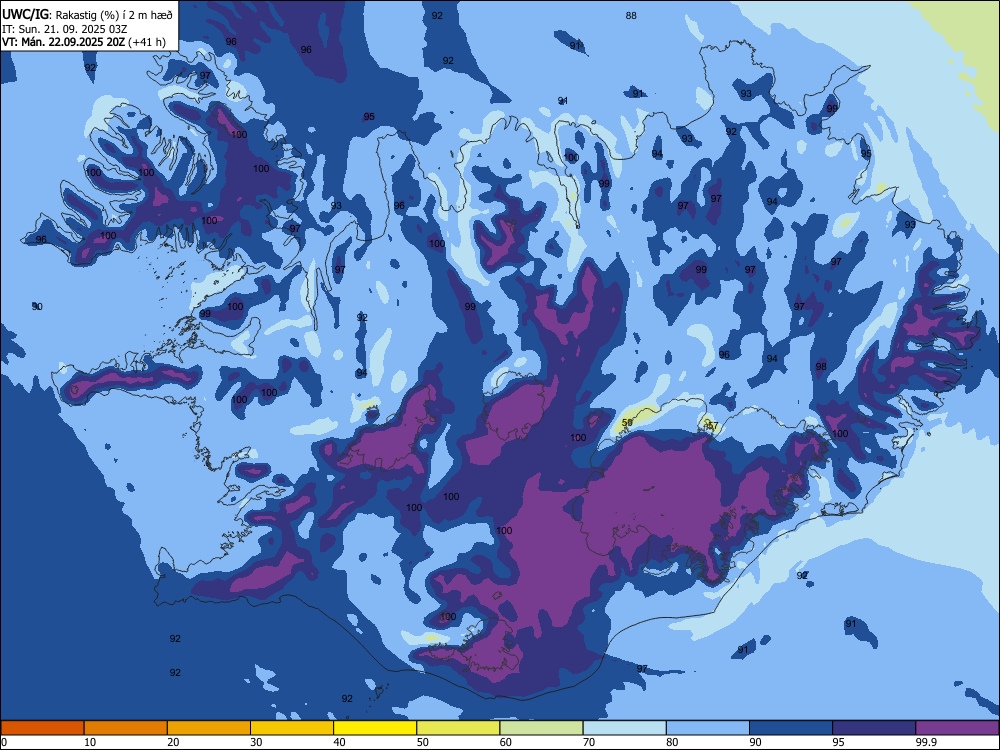Screen dimensions: 1000x750
Task: Click the map title 'UWC/IG: Rakastig (%) í 2 m hæð'
Action: (87, 15)
